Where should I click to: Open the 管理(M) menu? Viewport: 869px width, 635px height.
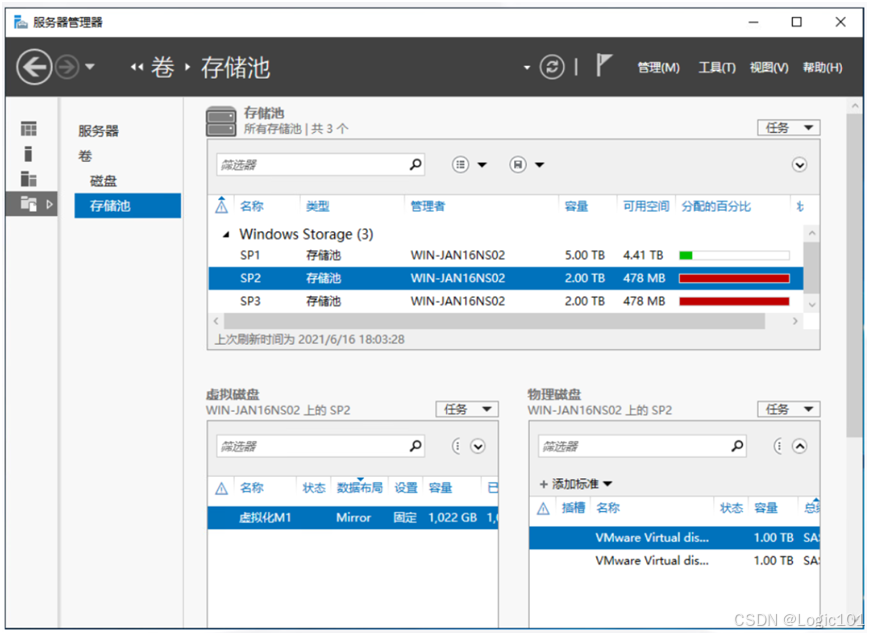(x=658, y=68)
